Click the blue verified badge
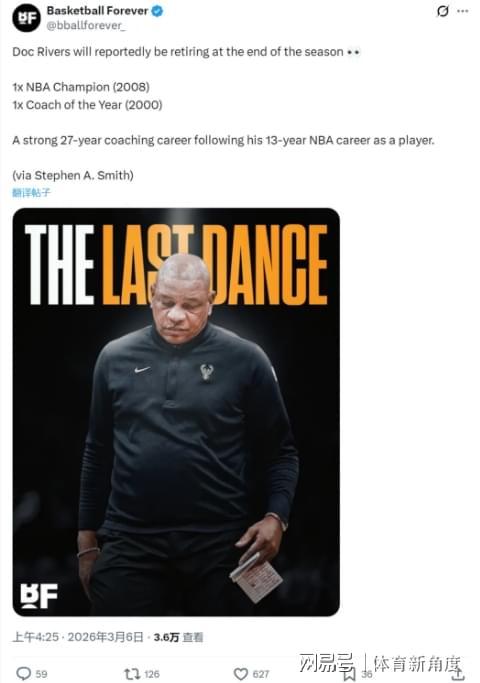The width and height of the screenshot is (480, 683). [x=157, y=11]
